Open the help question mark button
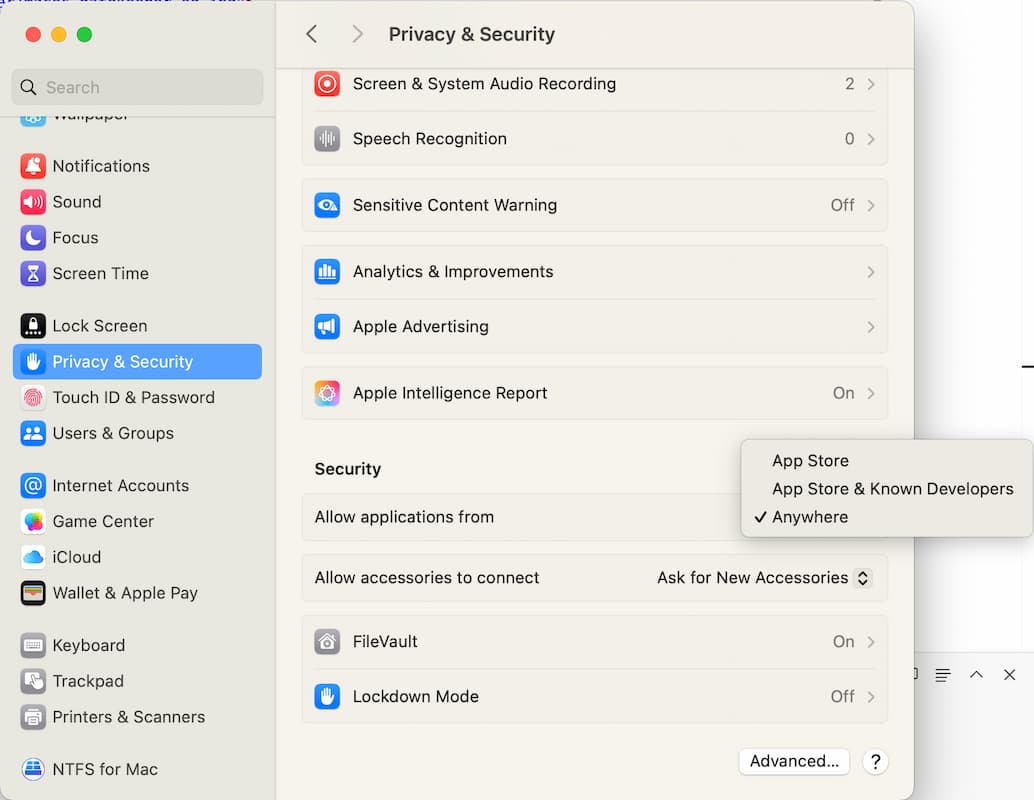1034x800 pixels. (875, 761)
